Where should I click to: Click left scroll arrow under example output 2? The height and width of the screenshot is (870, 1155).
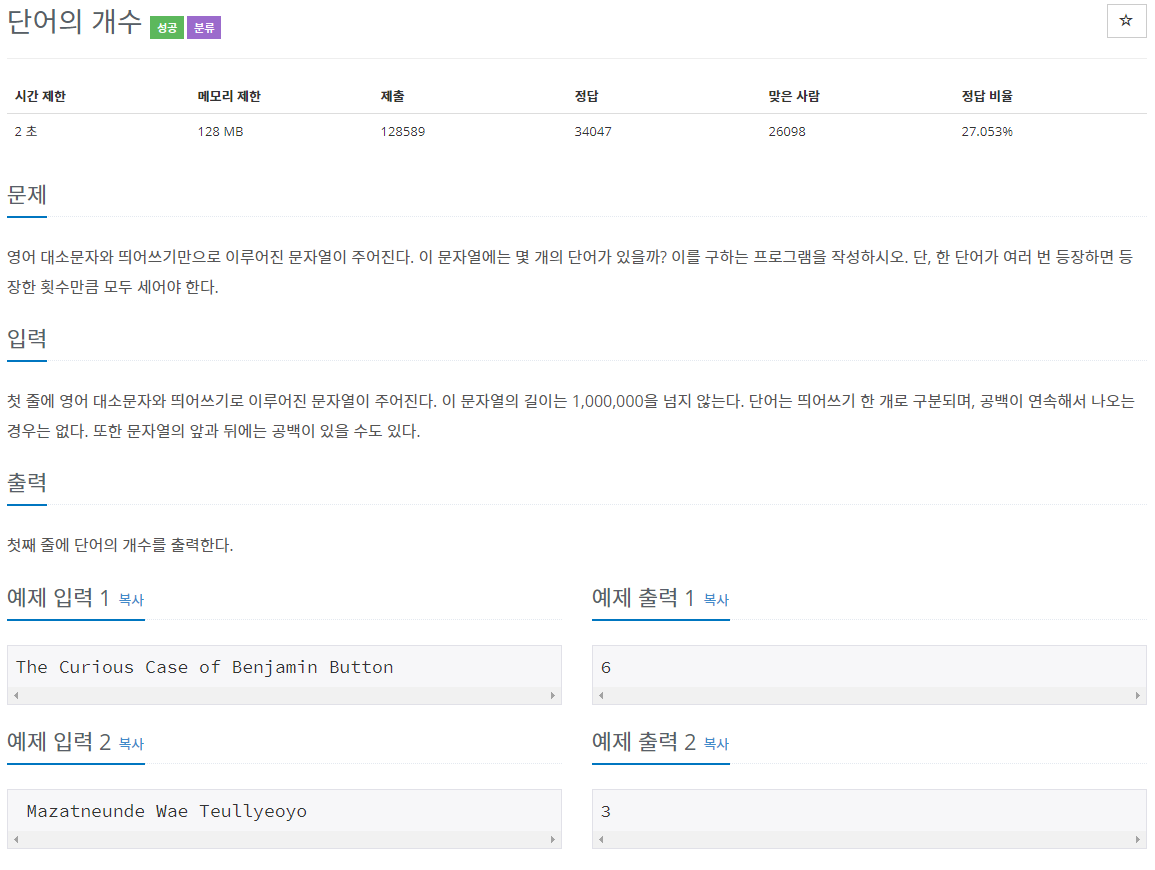click(x=601, y=839)
